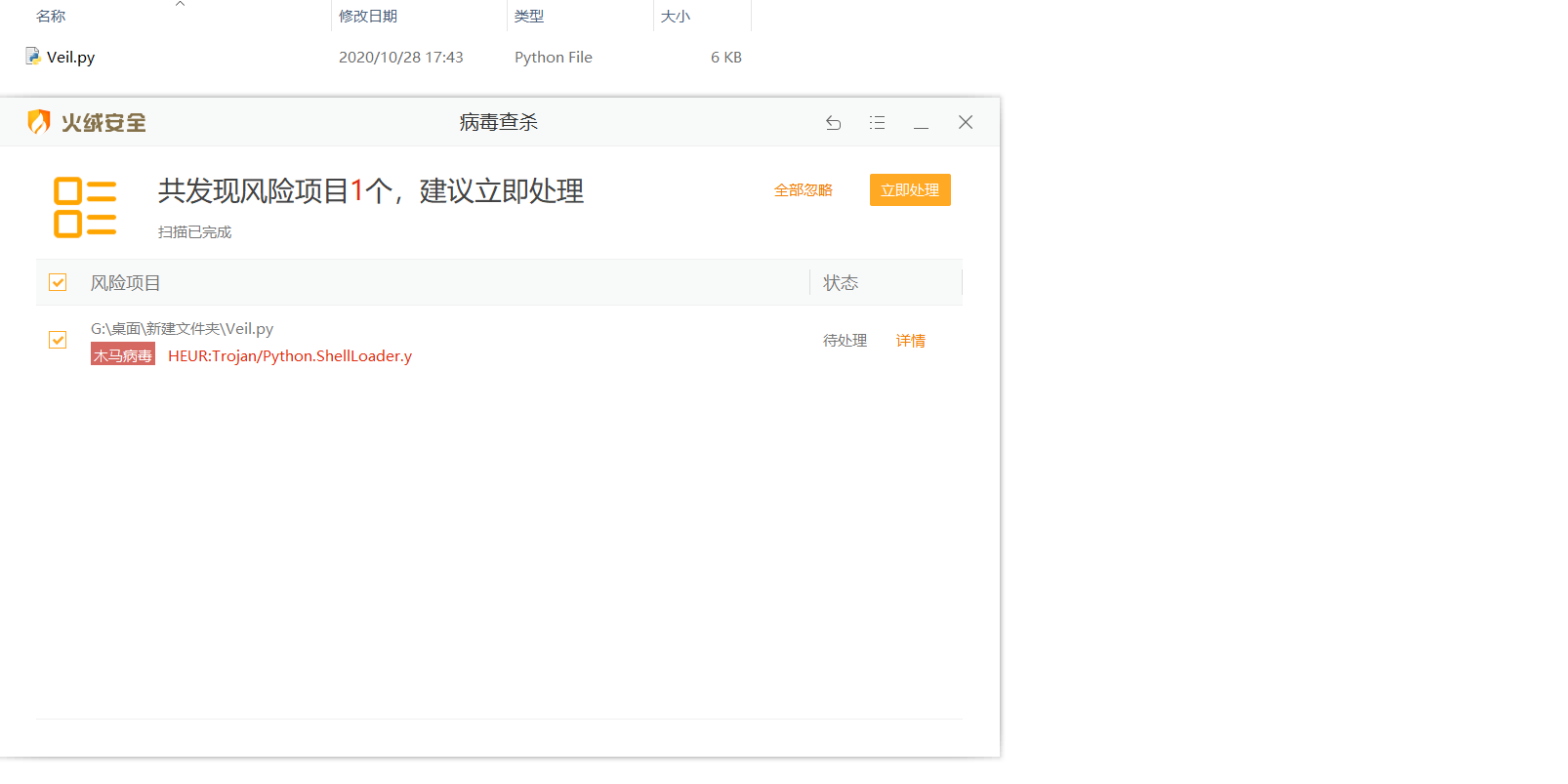Click the red 木马病毒 tag
Viewport: 1568px width, 784px height.
coord(123,354)
